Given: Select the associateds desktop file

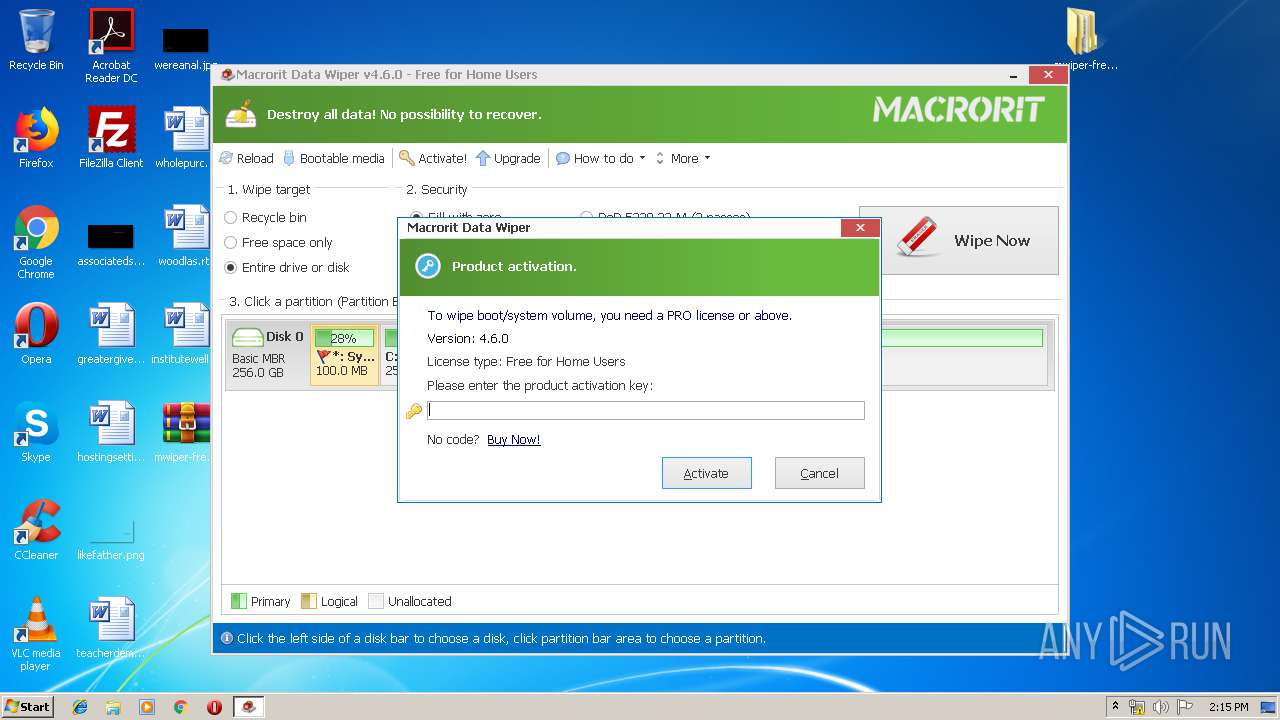Looking at the screenshot, I should coord(111,243).
